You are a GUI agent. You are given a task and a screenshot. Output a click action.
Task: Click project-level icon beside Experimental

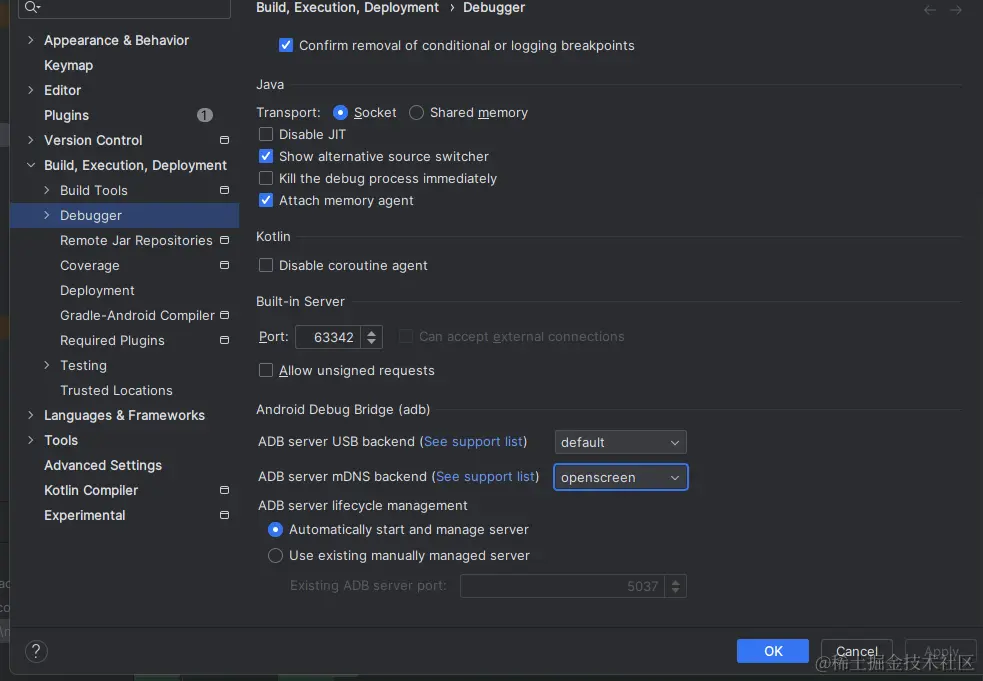pyautogui.click(x=224, y=515)
